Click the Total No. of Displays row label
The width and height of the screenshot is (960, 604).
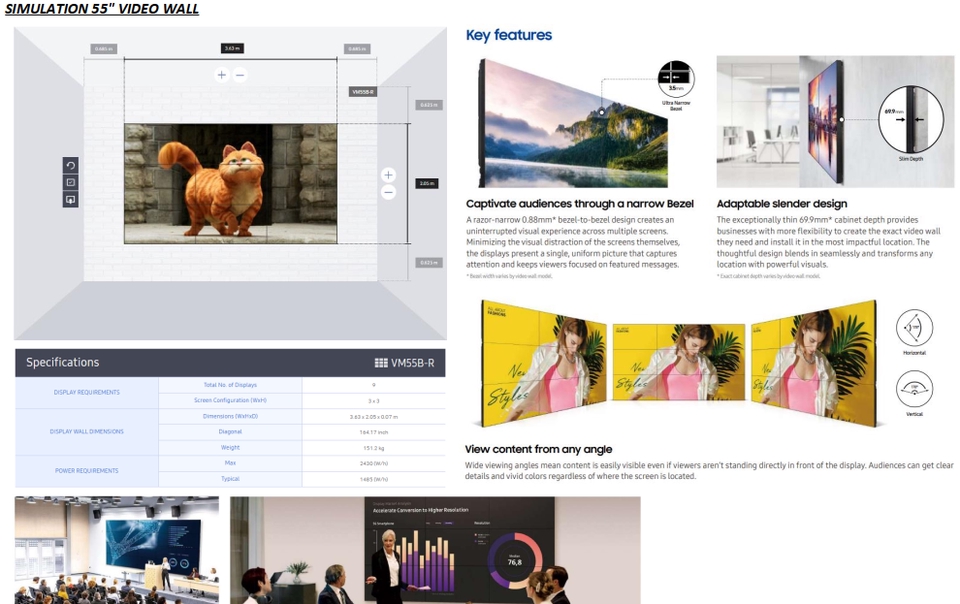230,385
